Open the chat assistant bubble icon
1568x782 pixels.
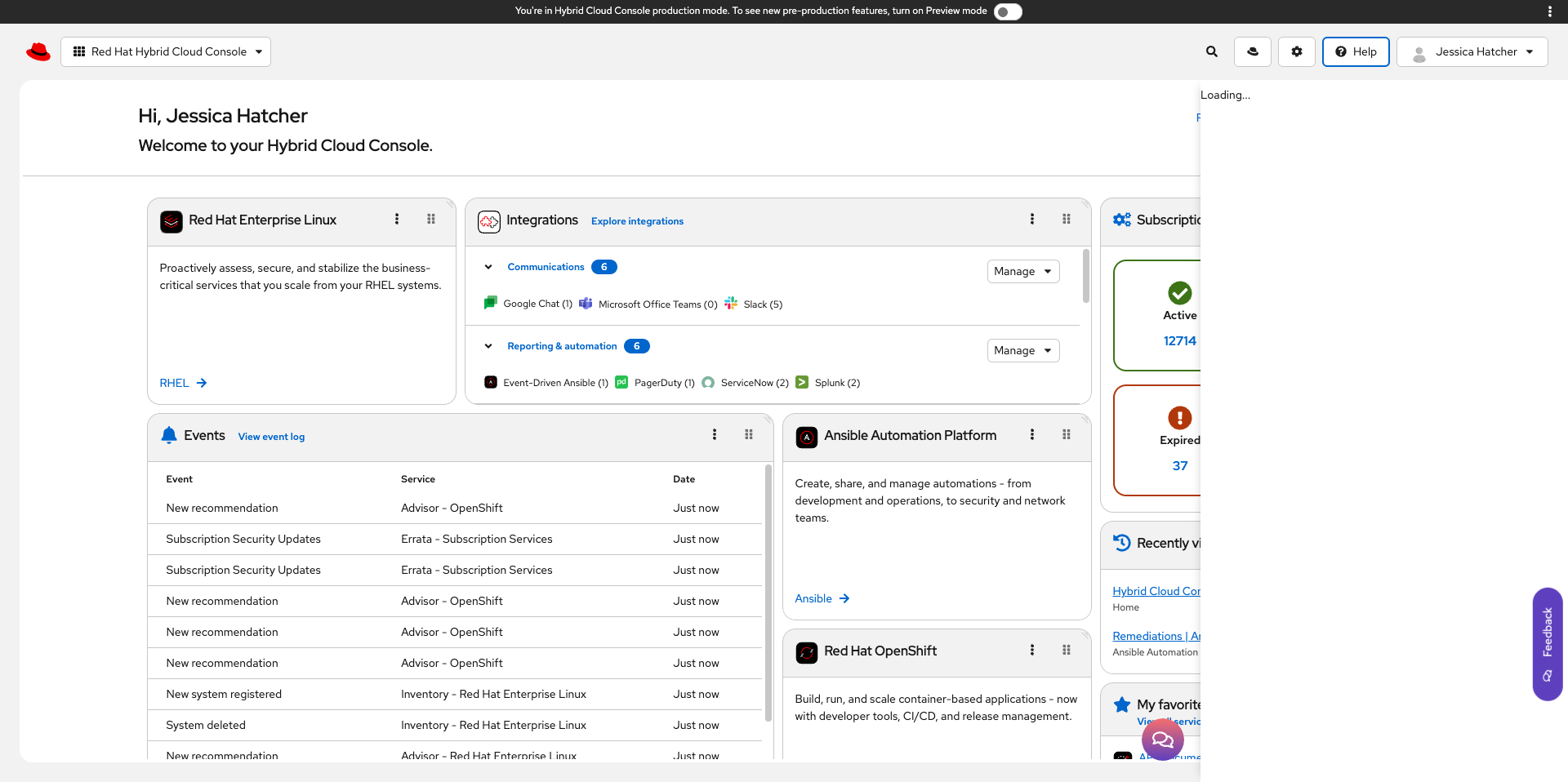pos(1162,740)
